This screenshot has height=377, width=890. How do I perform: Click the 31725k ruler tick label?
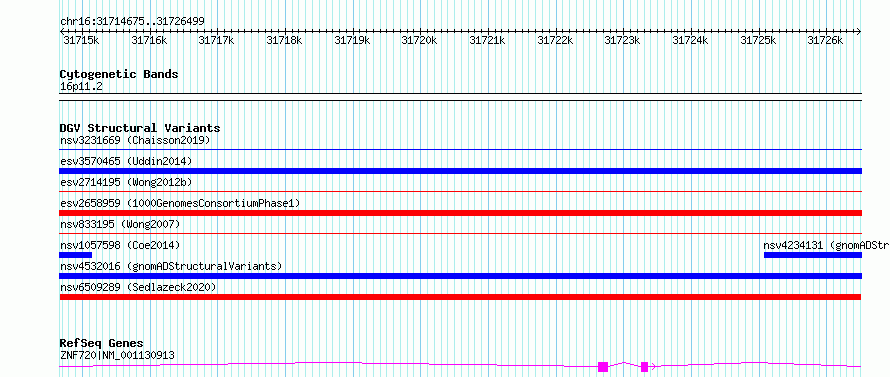[758, 40]
